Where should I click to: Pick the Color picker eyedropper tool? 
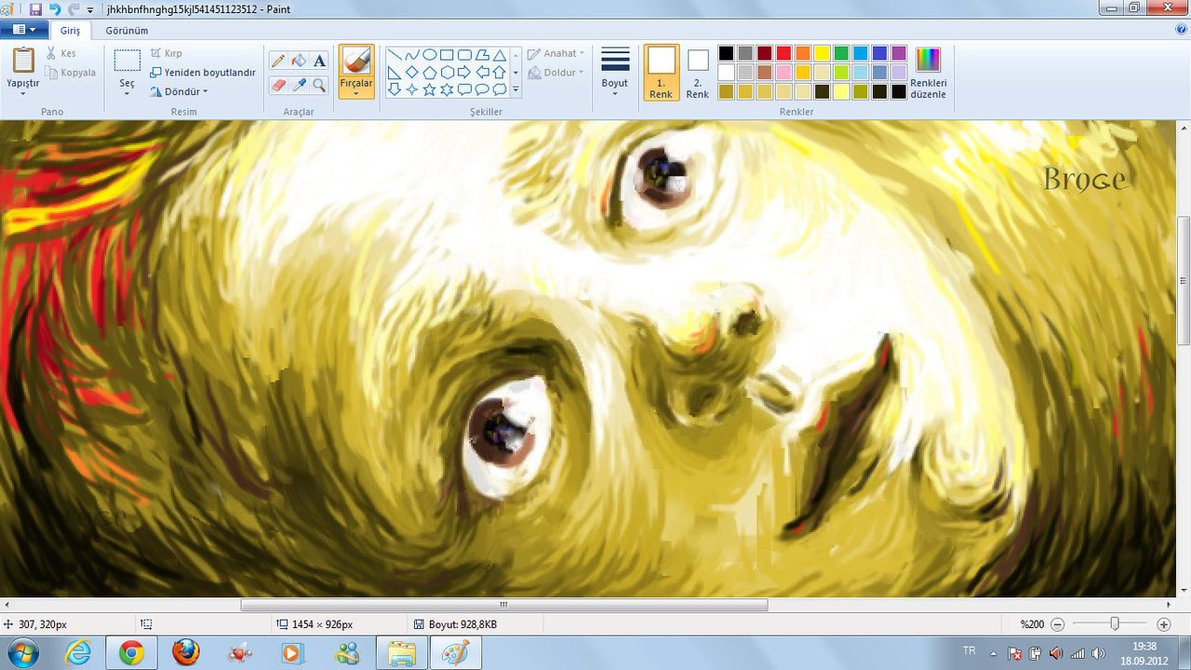pos(298,85)
